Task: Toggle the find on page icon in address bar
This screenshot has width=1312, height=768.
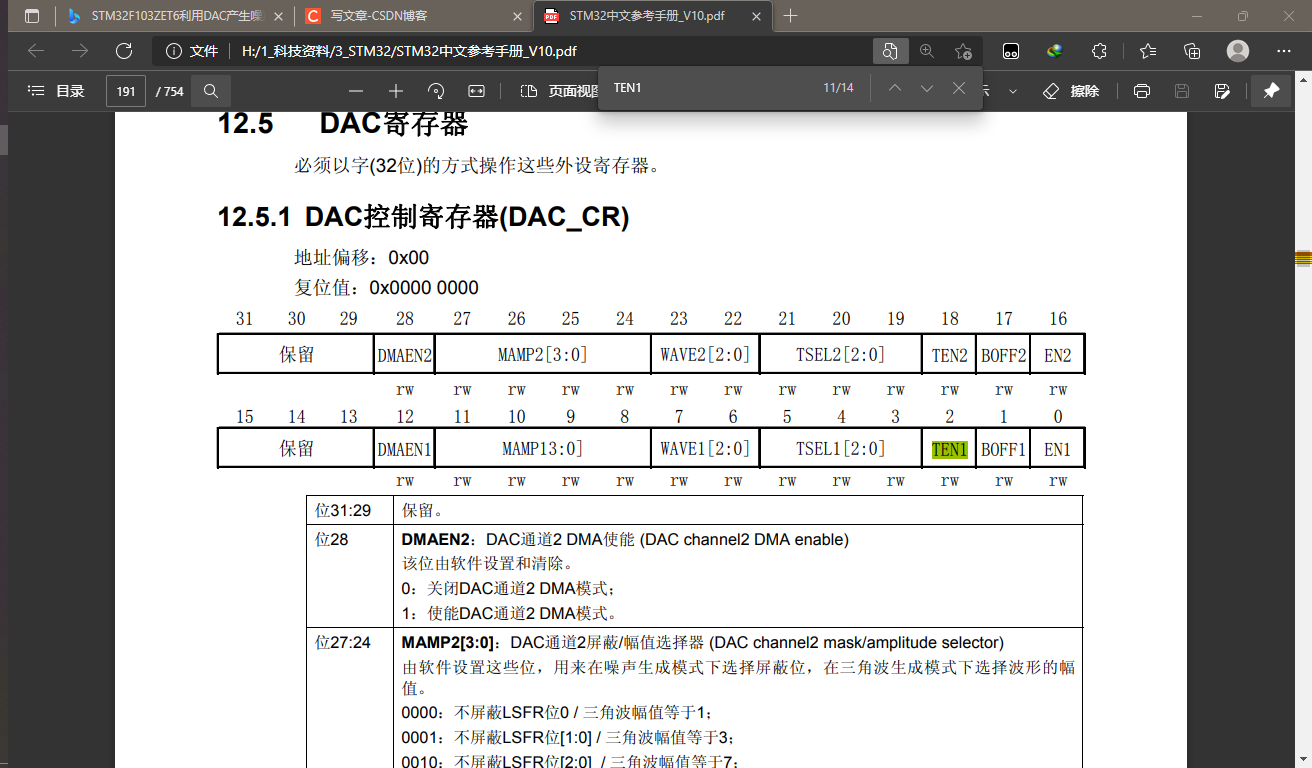Action: click(x=889, y=51)
